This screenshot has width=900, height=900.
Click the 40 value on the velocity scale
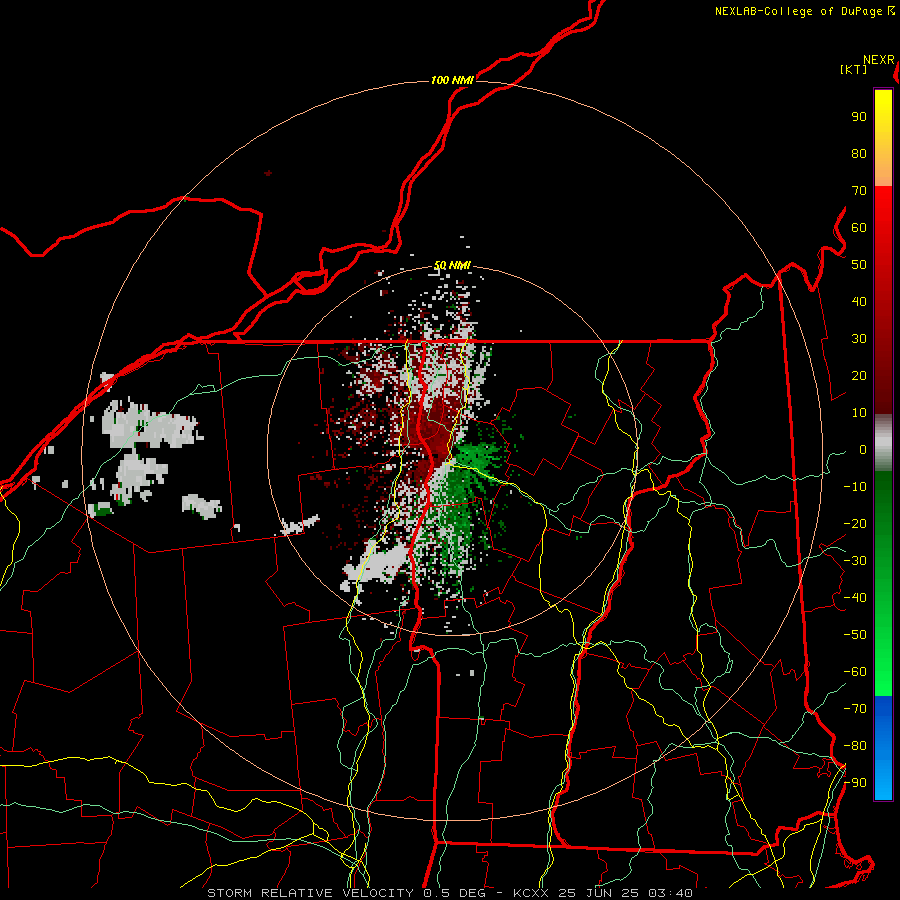tap(859, 302)
